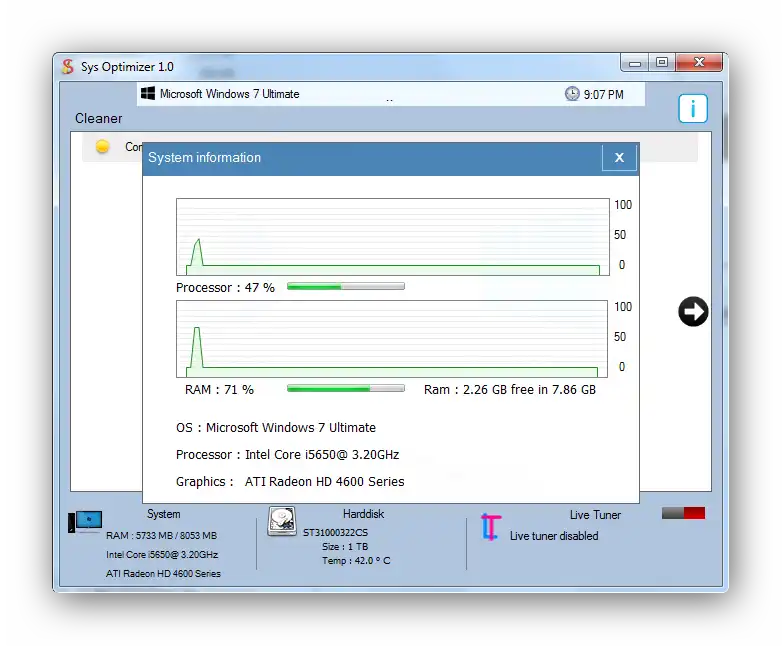Click 'Graphics : ATI Radeon HD 4600 Series' line
This screenshot has height=646, width=782.
pyautogui.click(x=290, y=481)
